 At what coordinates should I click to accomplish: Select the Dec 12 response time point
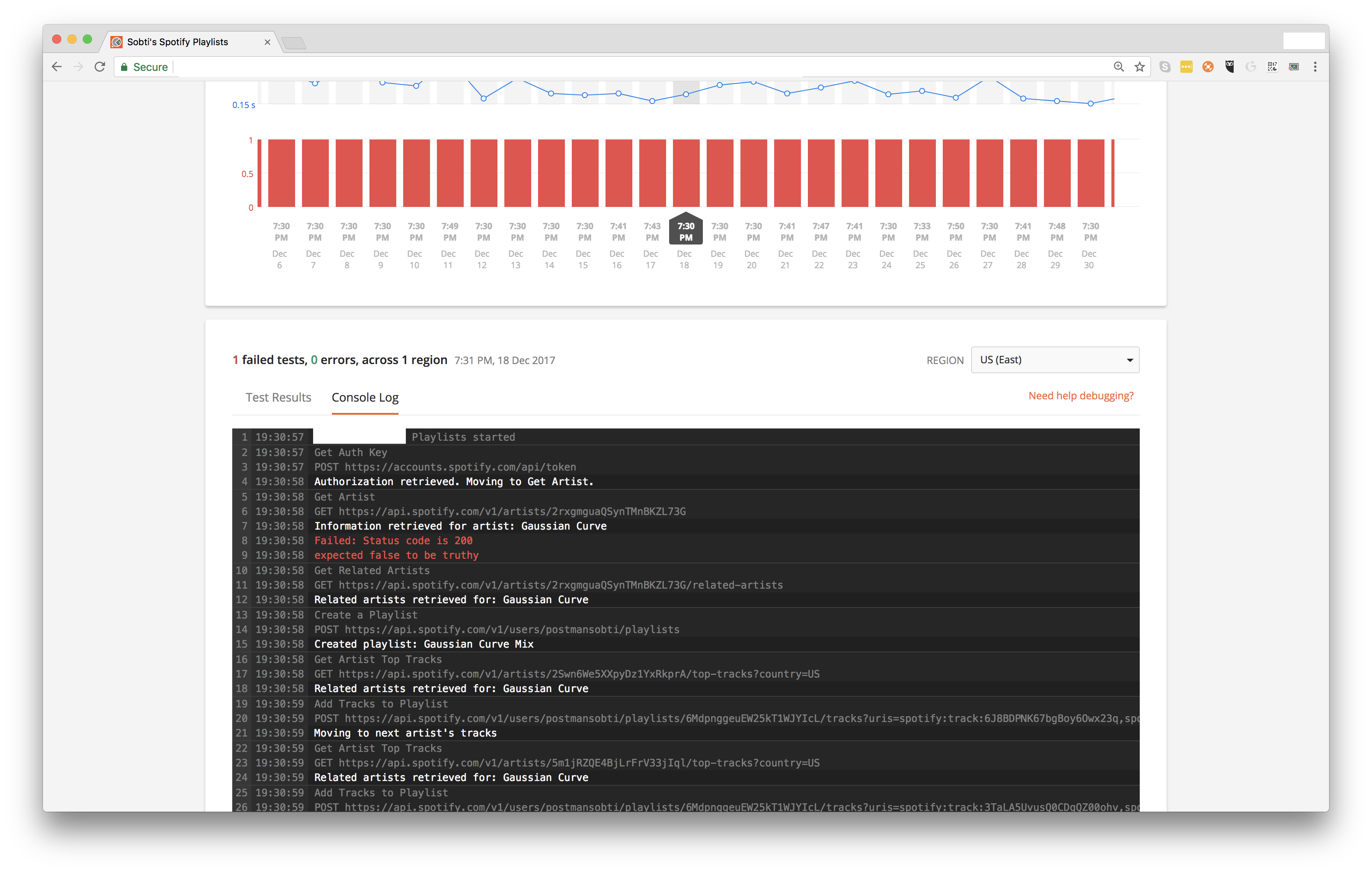coord(484,98)
